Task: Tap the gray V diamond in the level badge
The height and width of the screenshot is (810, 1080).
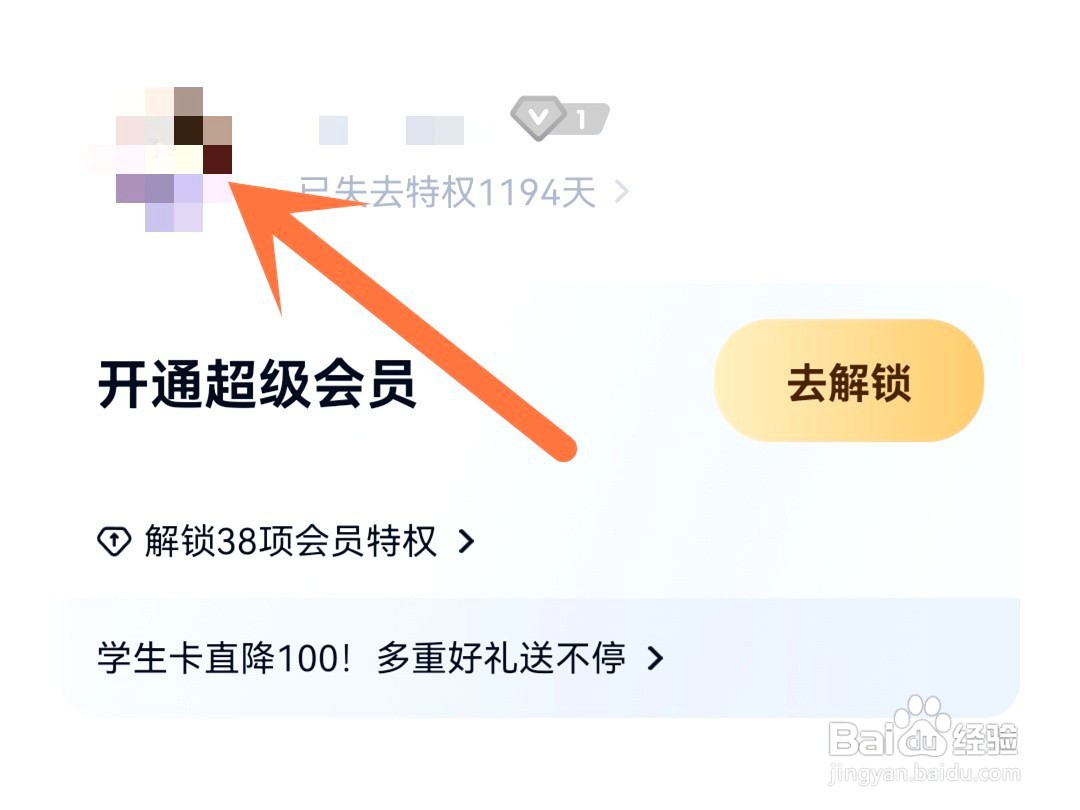Action: (538, 118)
